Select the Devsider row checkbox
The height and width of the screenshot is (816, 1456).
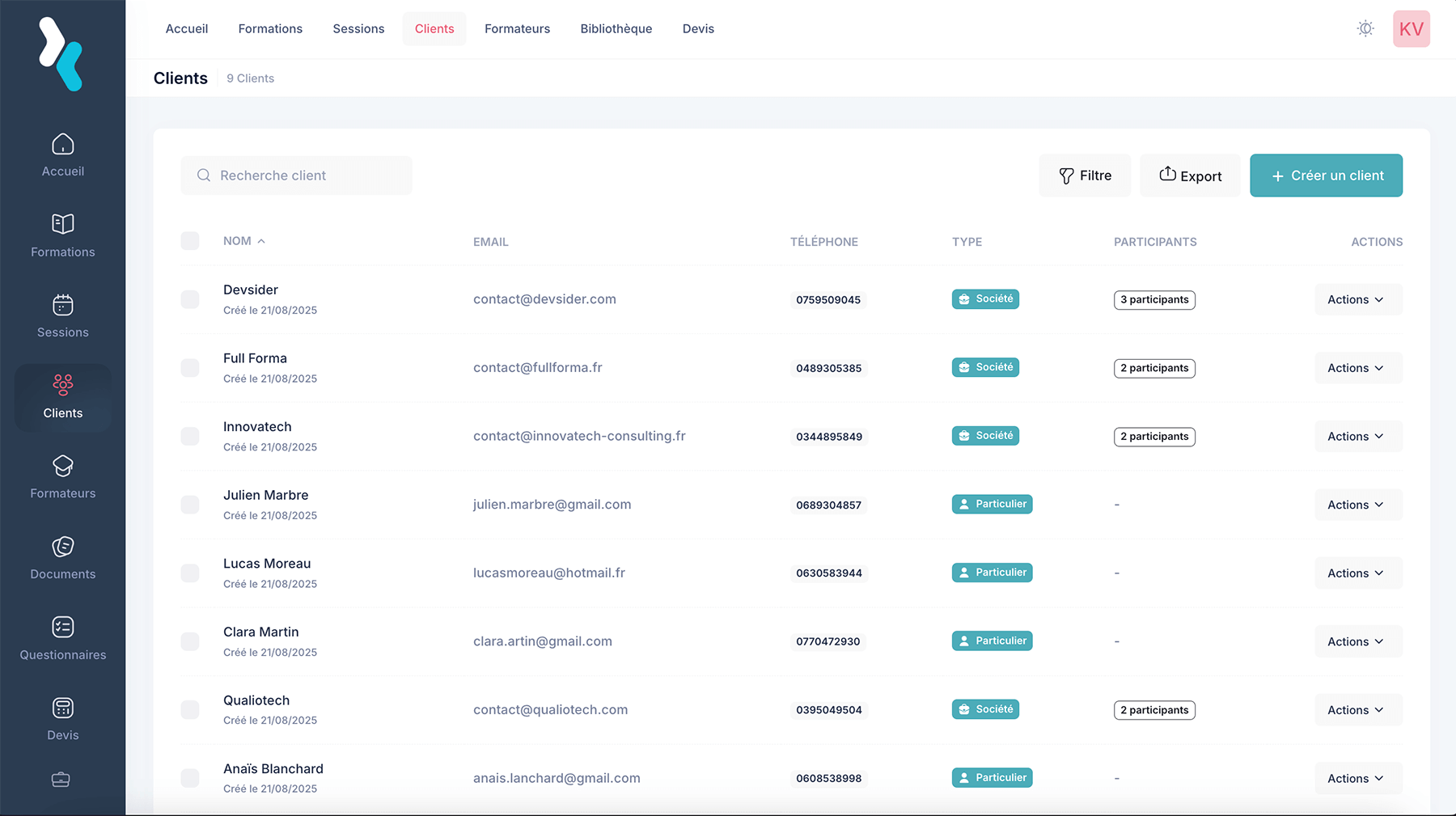click(x=190, y=299)
